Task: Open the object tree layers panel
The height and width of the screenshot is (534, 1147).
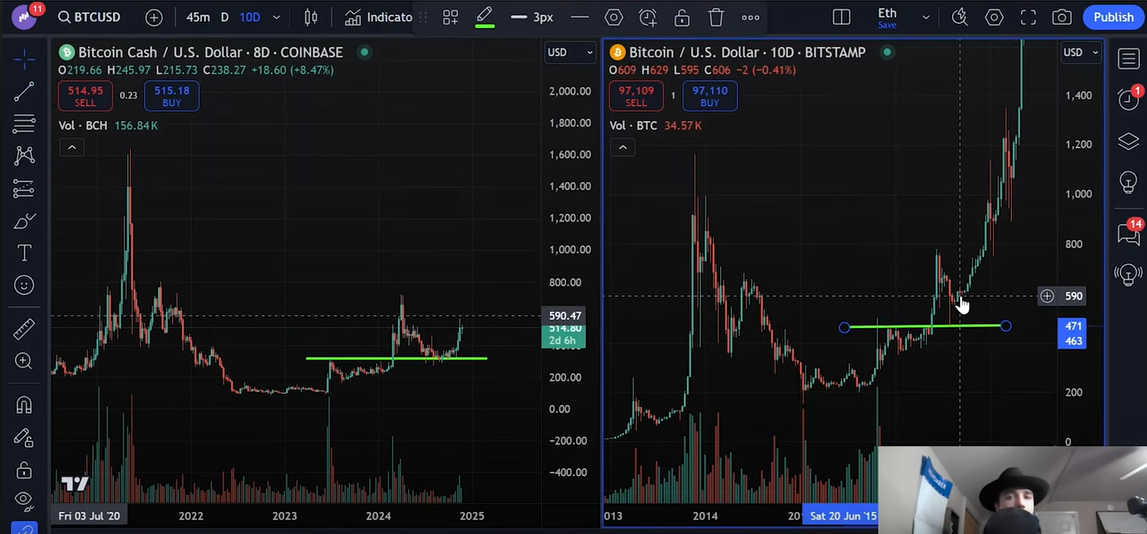Action: pos(1128,141)
